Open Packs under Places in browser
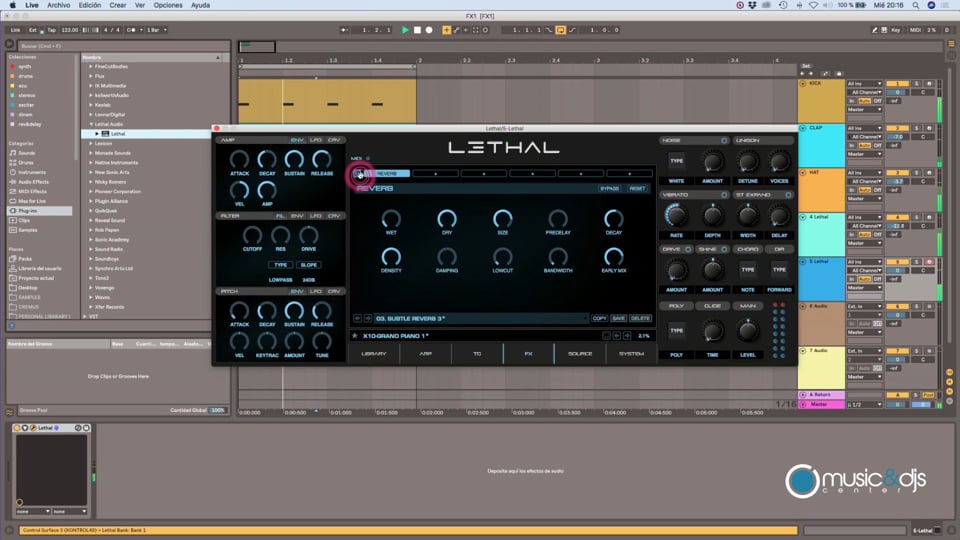 25,259
